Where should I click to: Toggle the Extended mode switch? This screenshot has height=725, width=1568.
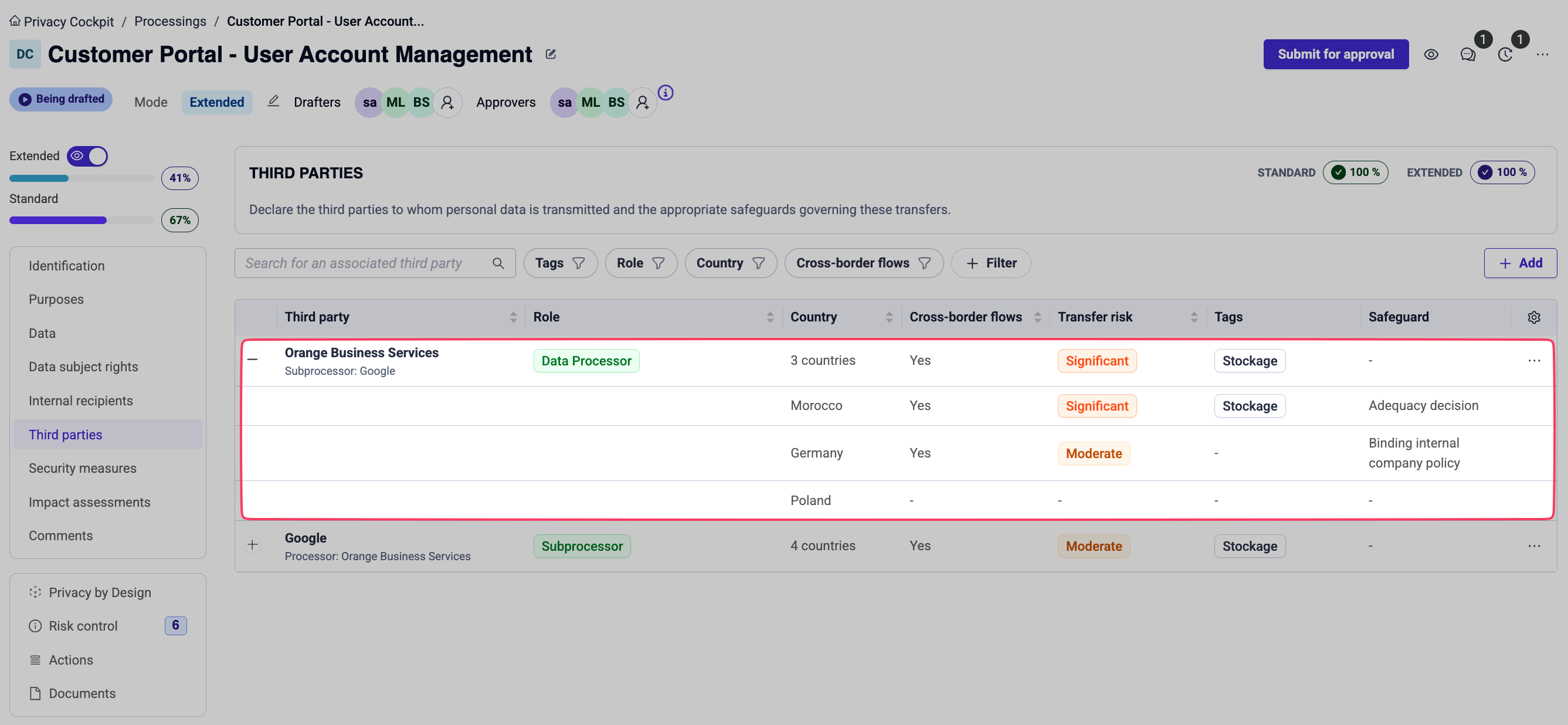[87, 156]
